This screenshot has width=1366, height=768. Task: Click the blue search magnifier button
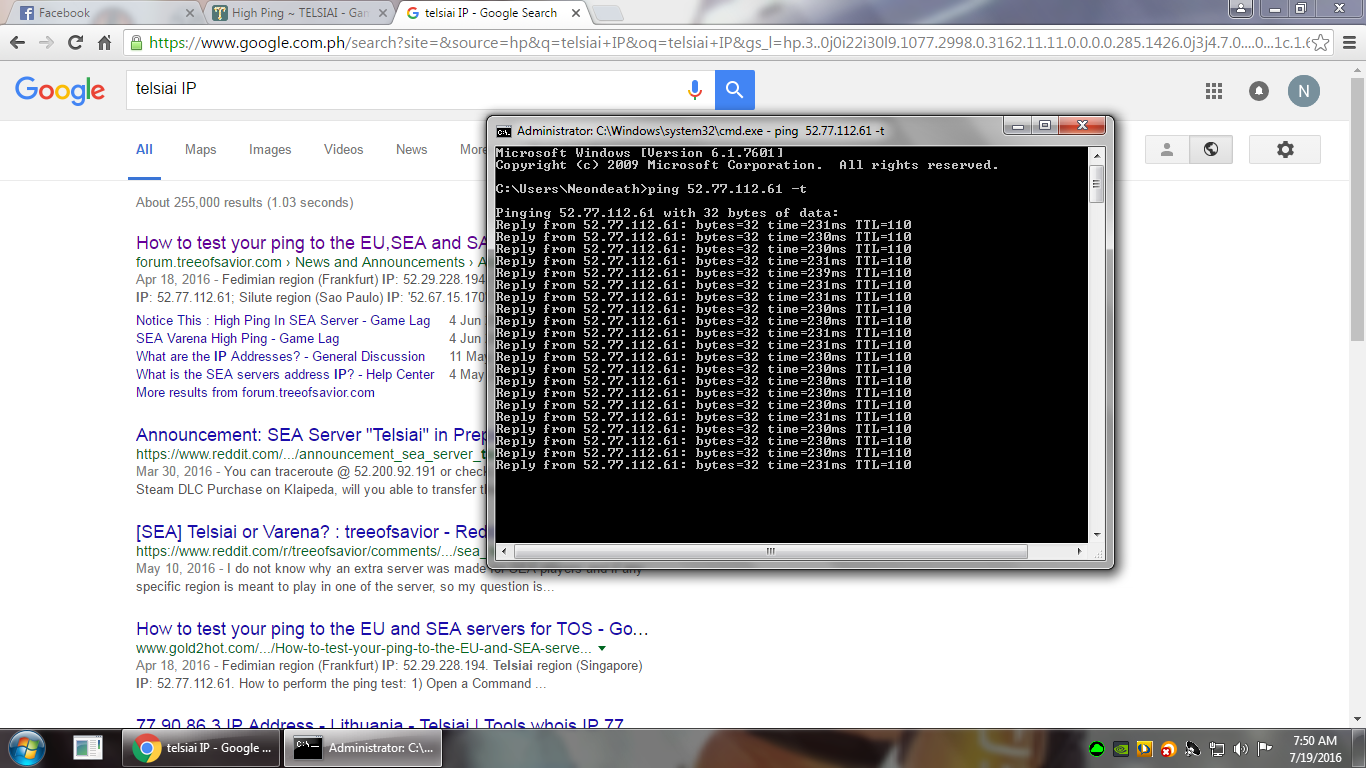point(735,90)
